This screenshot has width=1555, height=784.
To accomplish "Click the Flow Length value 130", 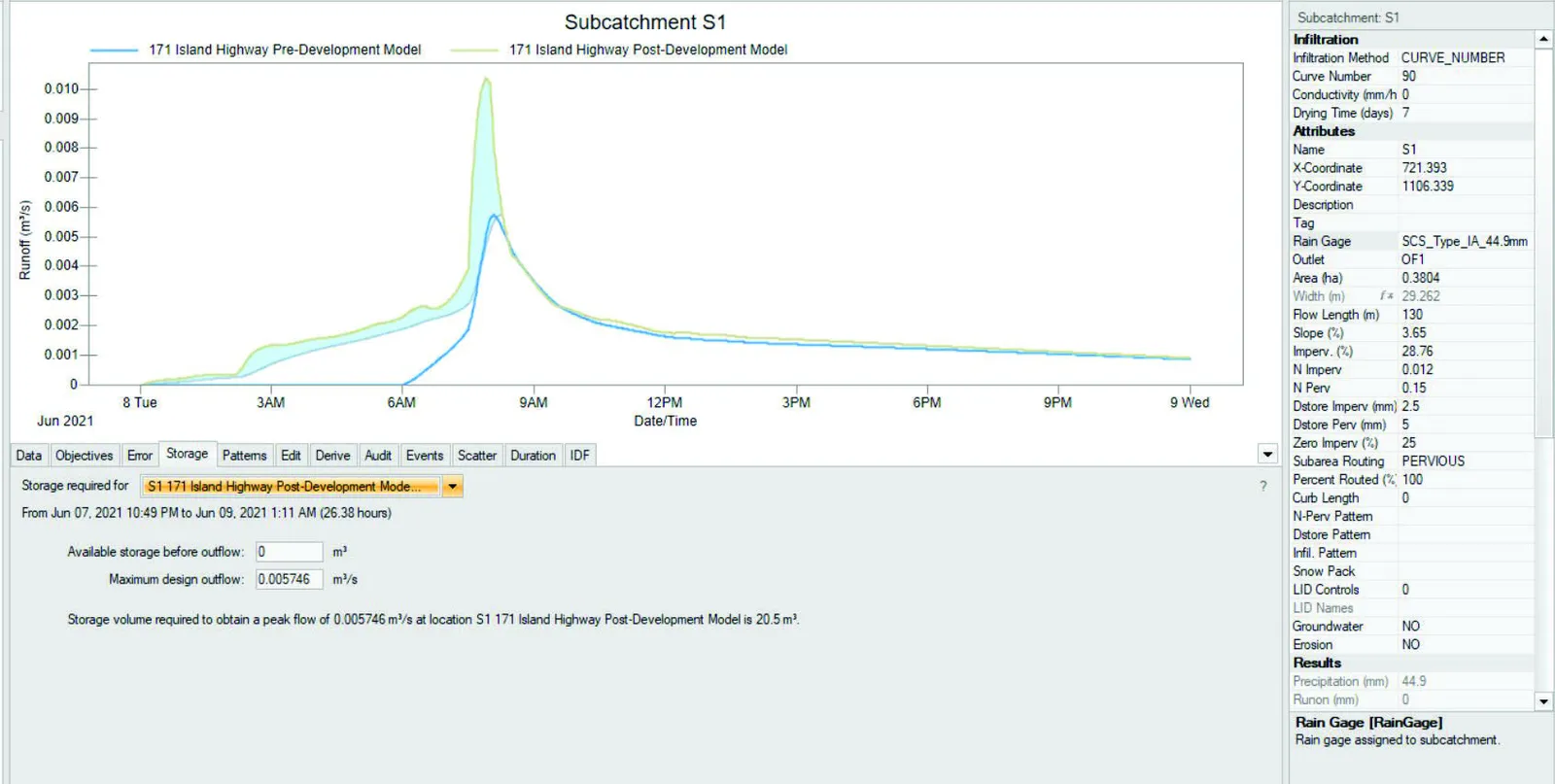I will [x=1412, y=315].
